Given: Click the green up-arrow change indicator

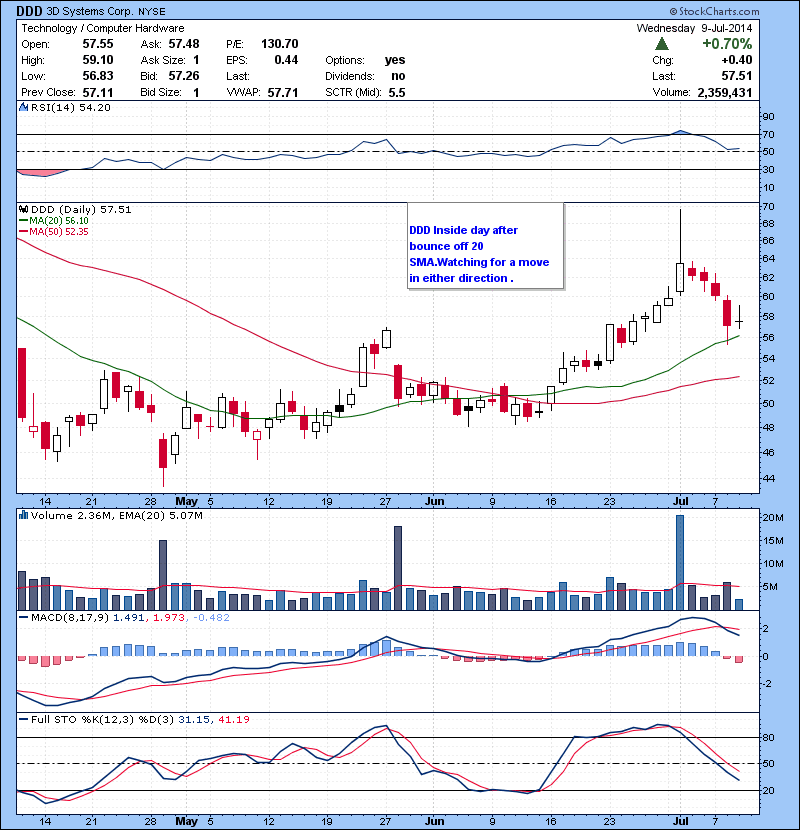Looking at the screenshot, I should 662,43.
